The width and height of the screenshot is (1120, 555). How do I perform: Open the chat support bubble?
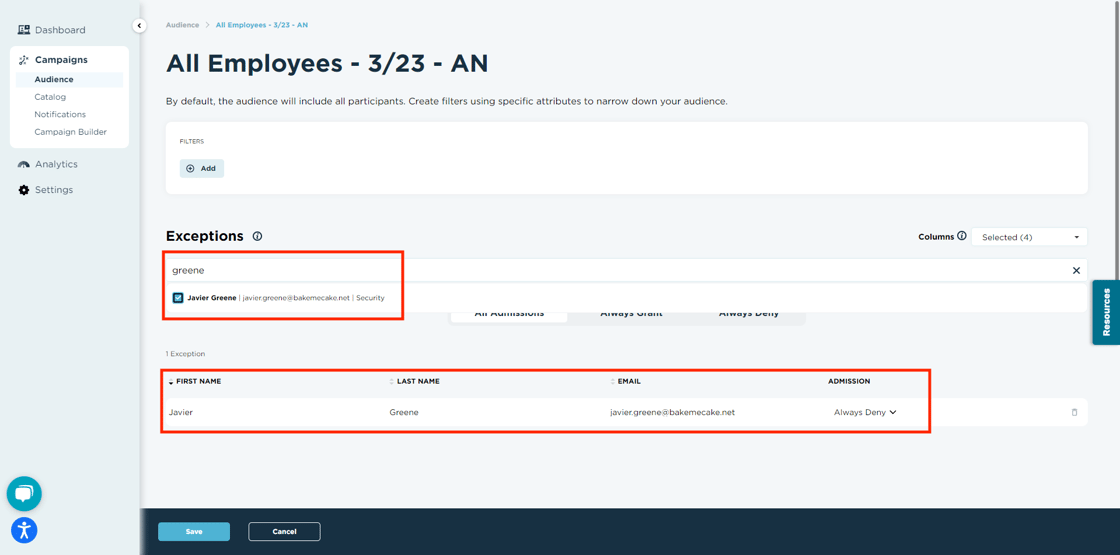[x=24, y=494]
